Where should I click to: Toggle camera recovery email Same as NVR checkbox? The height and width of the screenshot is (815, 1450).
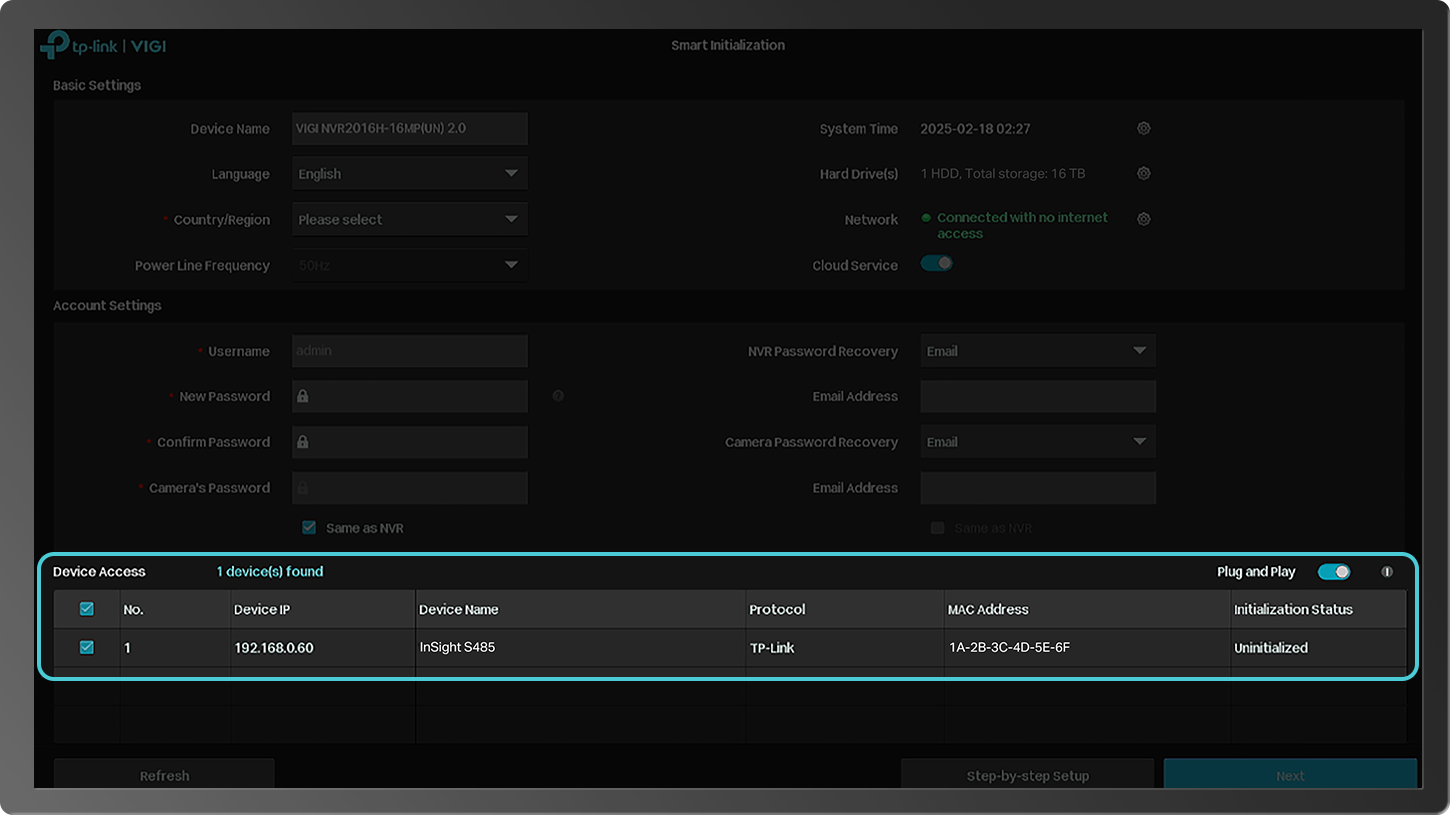tap(937, 527)
